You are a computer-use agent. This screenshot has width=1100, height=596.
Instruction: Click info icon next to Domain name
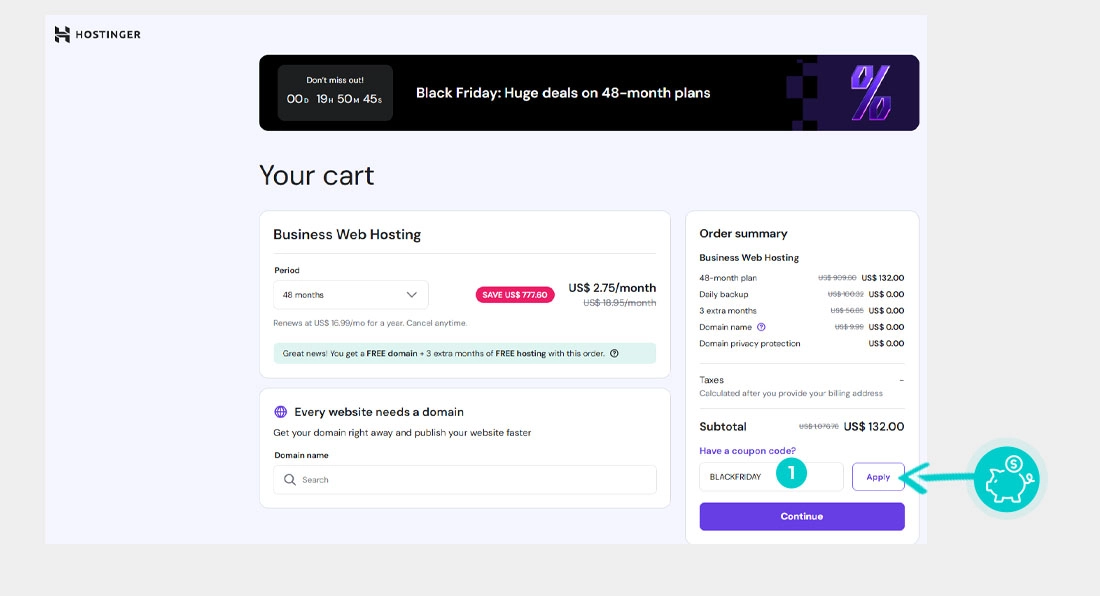point(762,327)
